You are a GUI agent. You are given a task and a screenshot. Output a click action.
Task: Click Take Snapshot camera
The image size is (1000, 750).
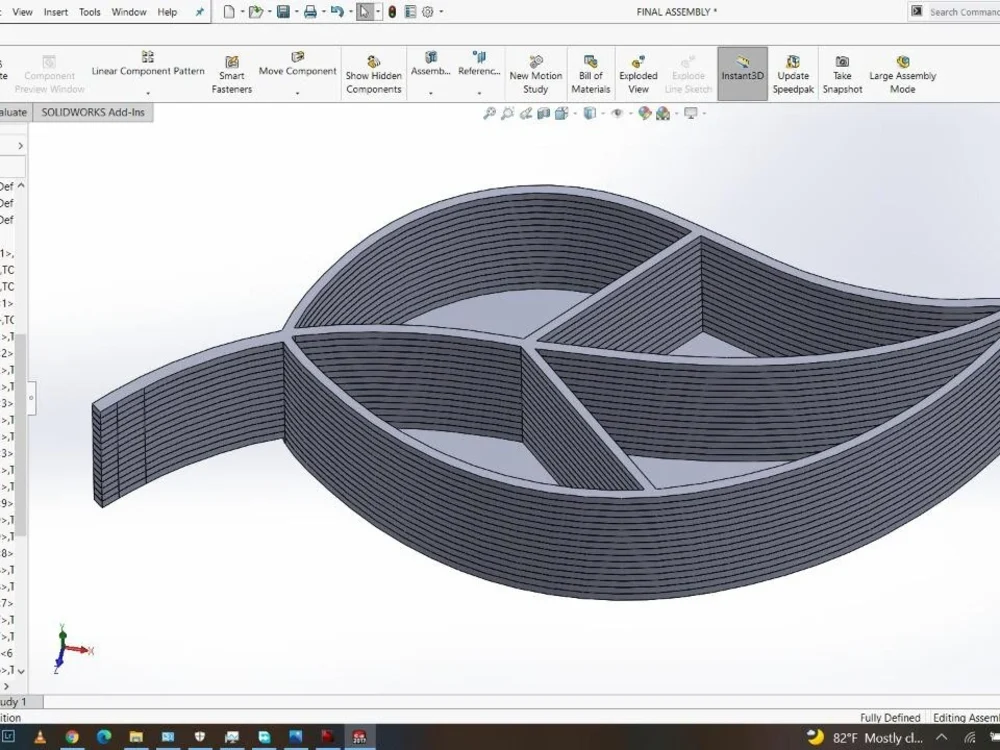point(842,75)
